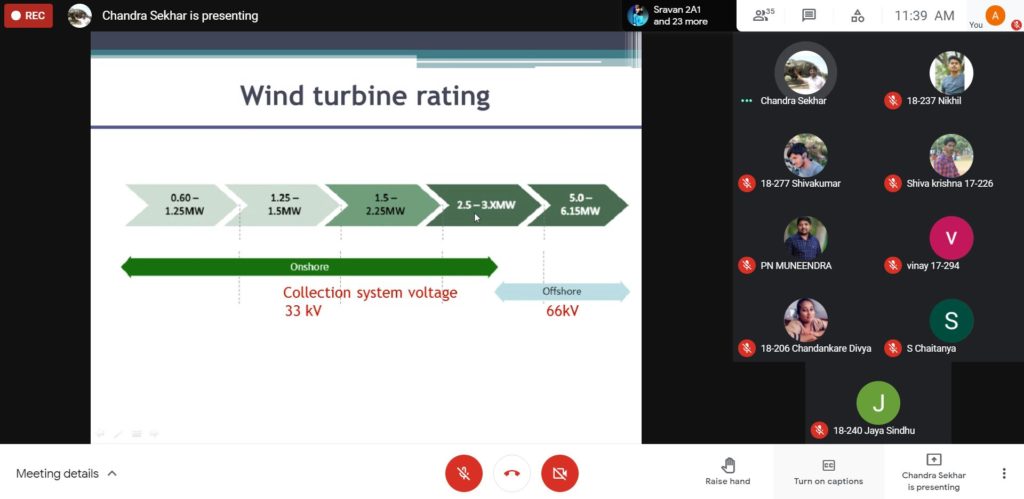Turn on captions
Image resolution: width=1024 pixels, height=499 pixels.
pos(828,472)
